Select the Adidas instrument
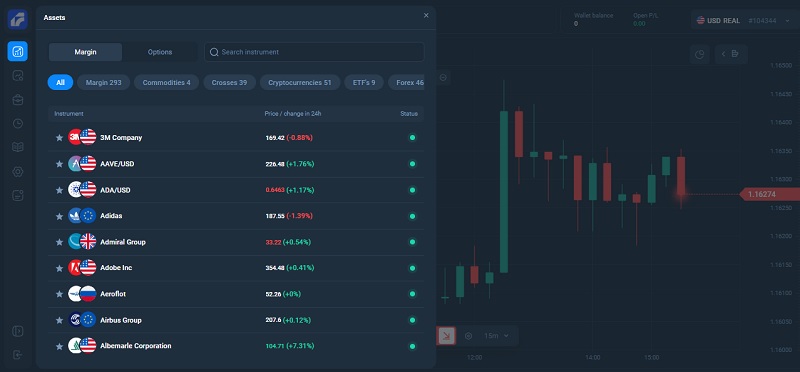Image resolution: width=800 pixels, height=372 pixels. (236, 216)
